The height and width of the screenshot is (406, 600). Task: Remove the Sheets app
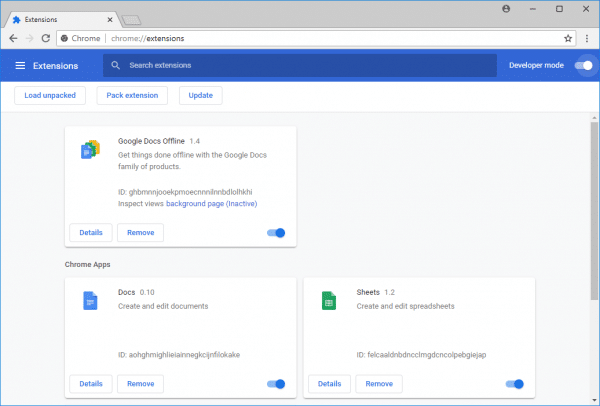click(x=379, y=384)
